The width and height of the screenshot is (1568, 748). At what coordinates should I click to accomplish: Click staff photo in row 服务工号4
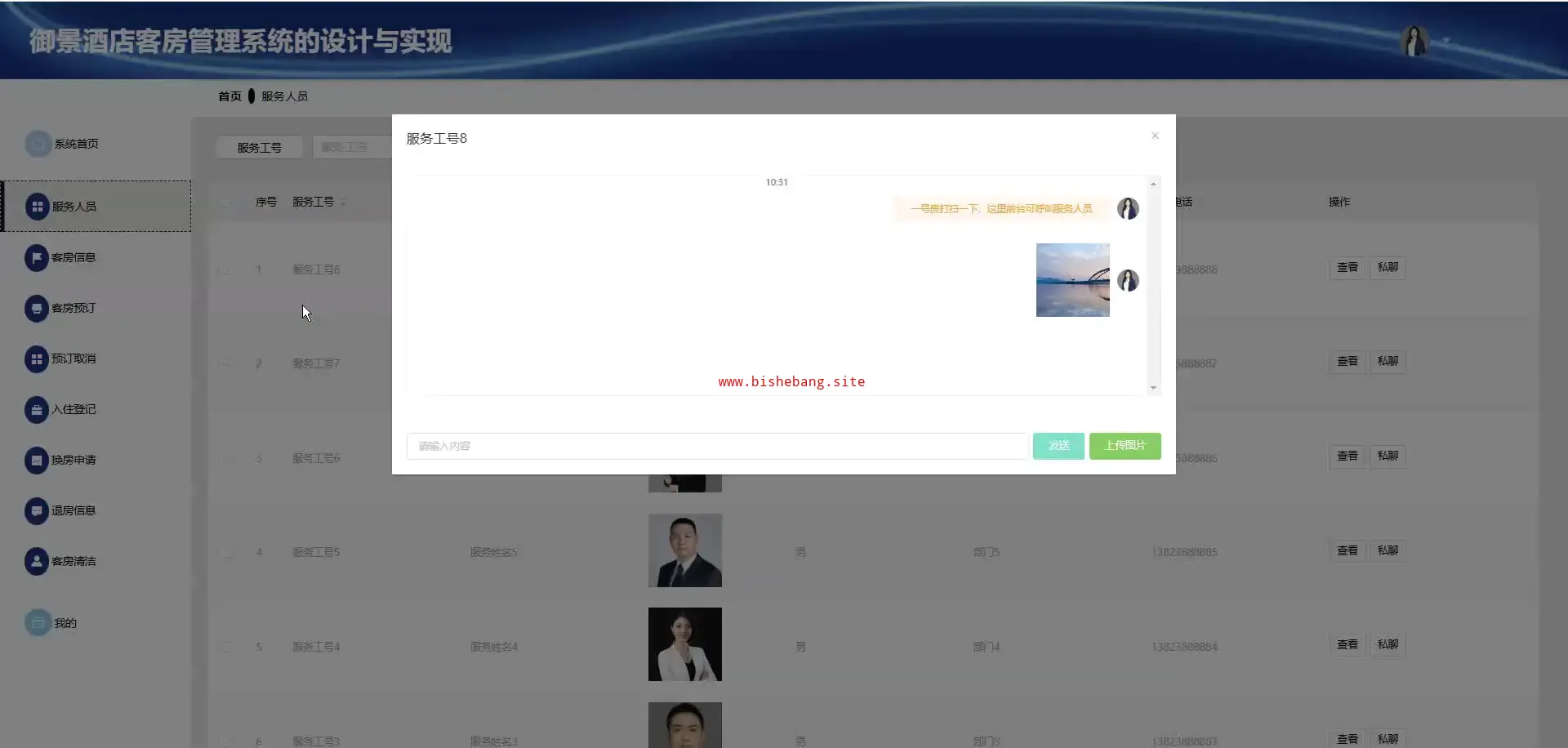tap(685, 644)
